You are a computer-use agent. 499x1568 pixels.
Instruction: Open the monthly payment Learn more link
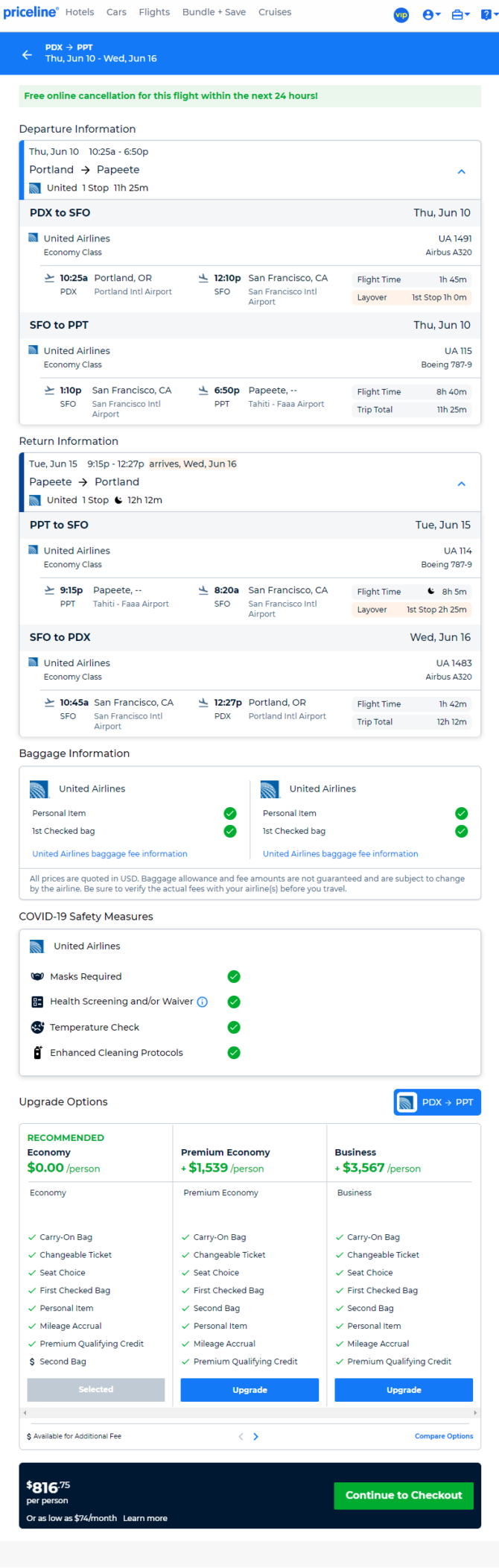(145, 1519)
